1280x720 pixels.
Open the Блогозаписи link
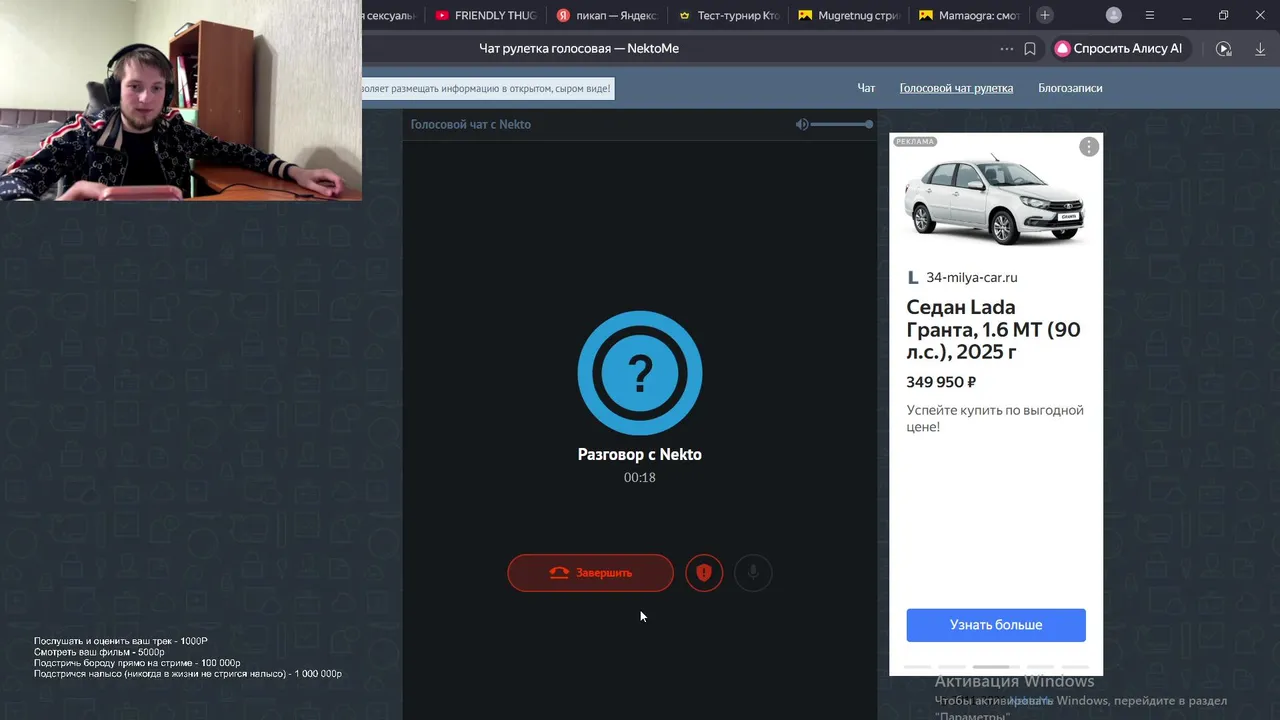[x=1070, y=88]
